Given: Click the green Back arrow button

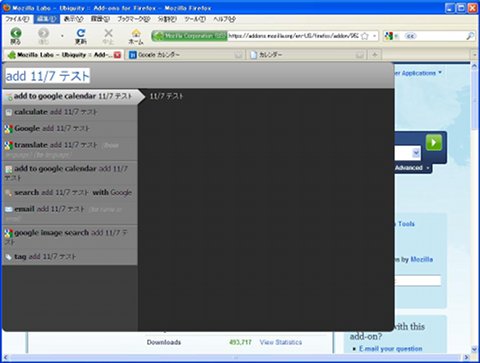Looking at the screenshot, I should coord(16,33).
